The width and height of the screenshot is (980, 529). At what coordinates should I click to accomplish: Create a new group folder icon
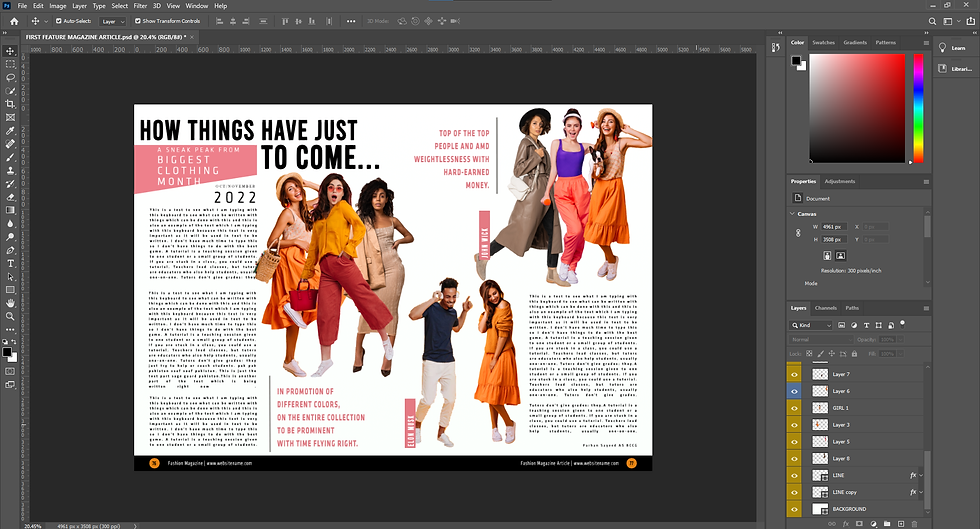[x=887, y=524]
